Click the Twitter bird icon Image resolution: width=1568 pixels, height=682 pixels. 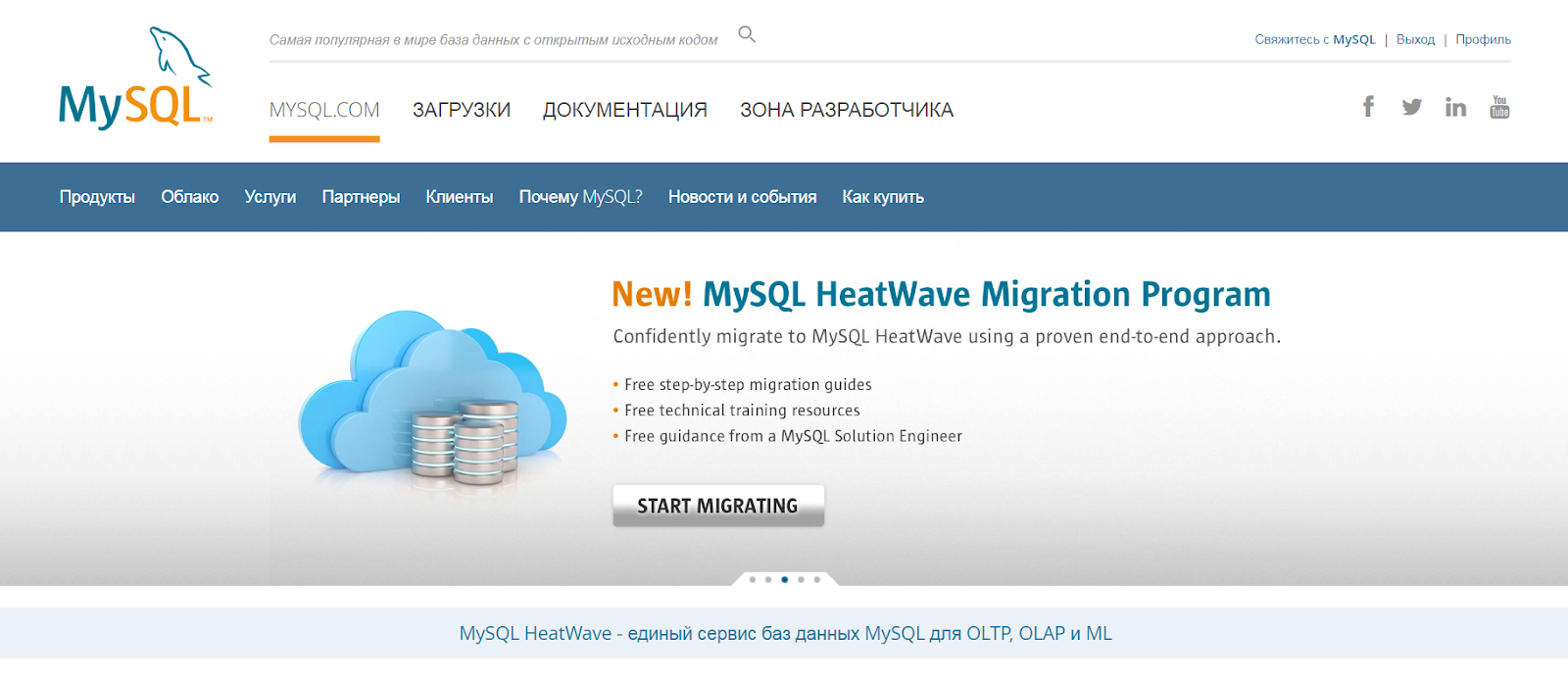[1411, 107]
